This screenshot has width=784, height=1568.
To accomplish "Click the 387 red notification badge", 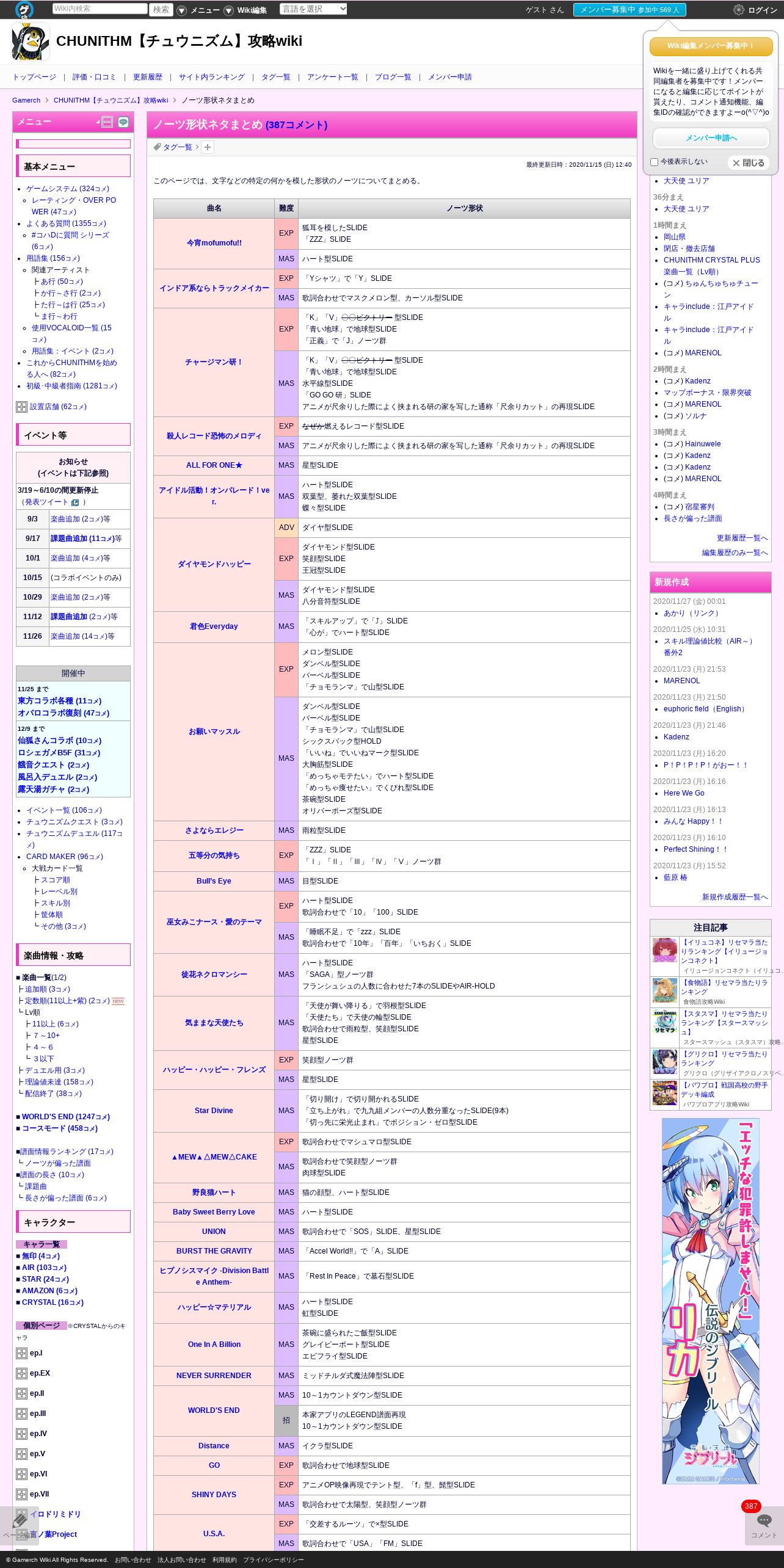I will 751,1506.
